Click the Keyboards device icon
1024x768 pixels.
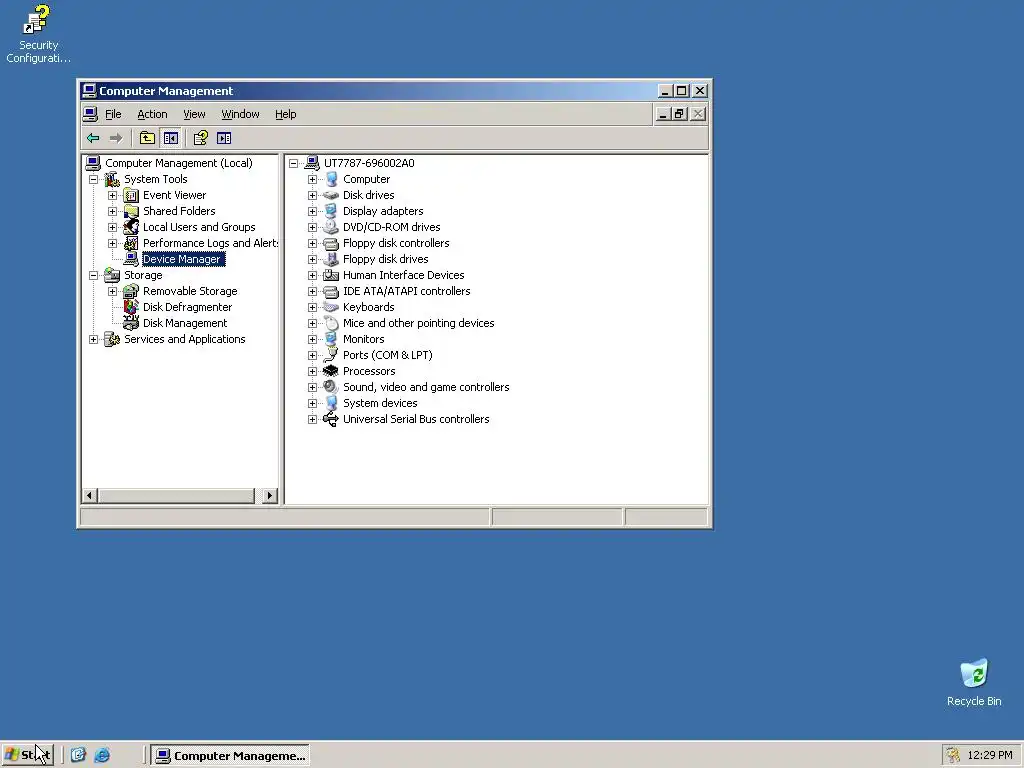point(331,307)
